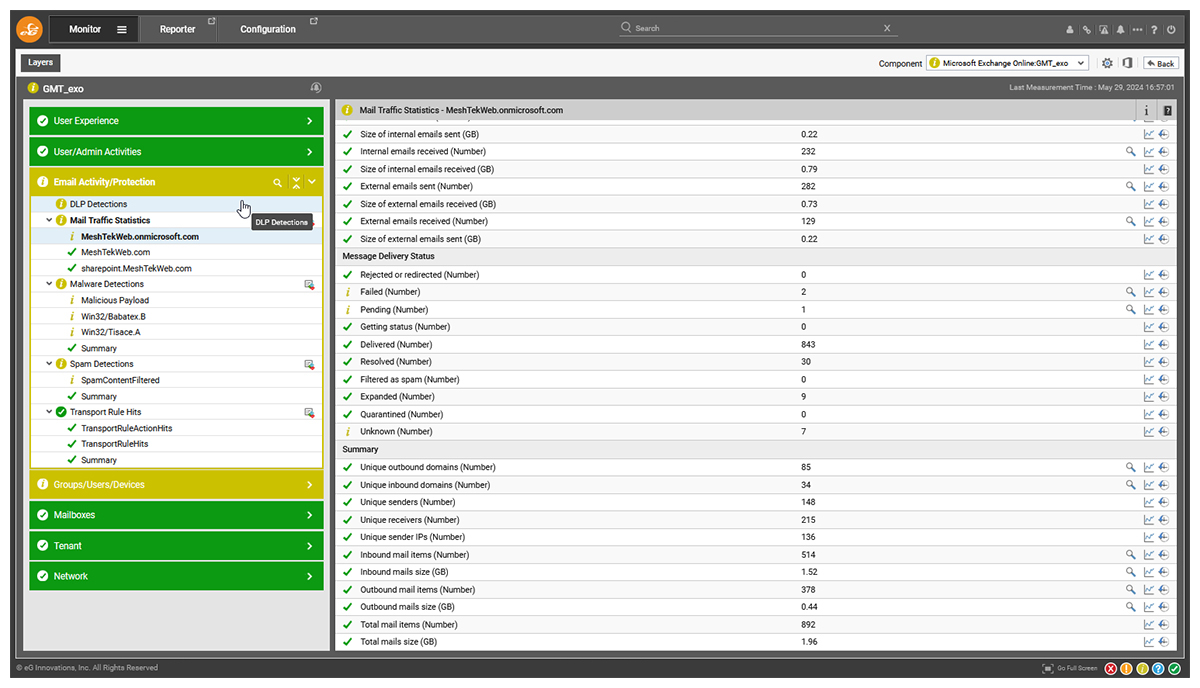Screen dimensions: 1200x688
Task: Open detailed diagnosis for Malware Detections
Action: 310,285
